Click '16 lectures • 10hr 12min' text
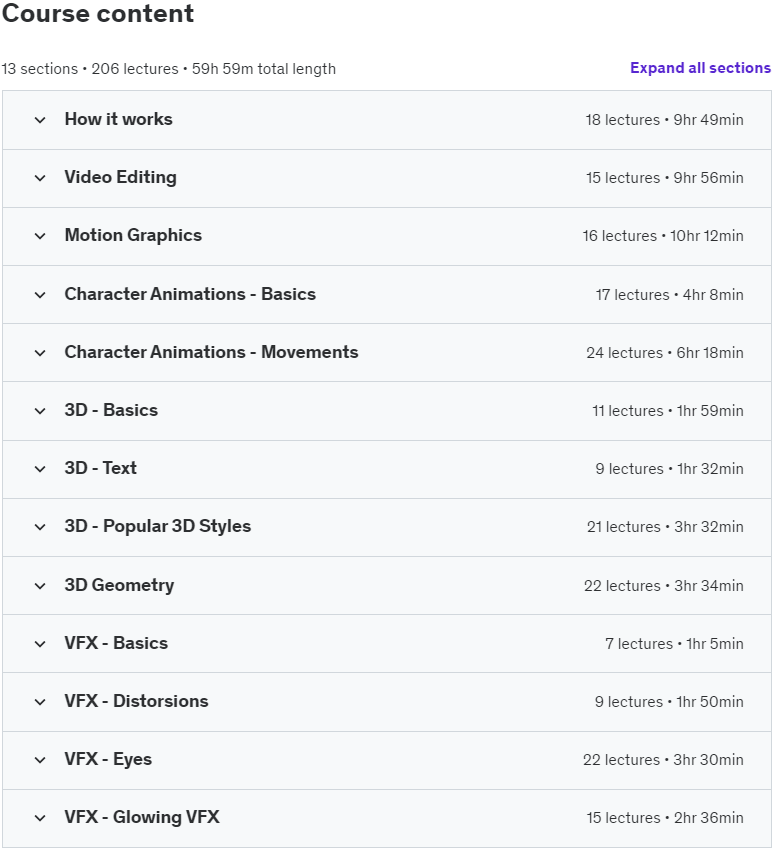Image resolution: width=774 pixels, height=851 pixels. point(663,236)
